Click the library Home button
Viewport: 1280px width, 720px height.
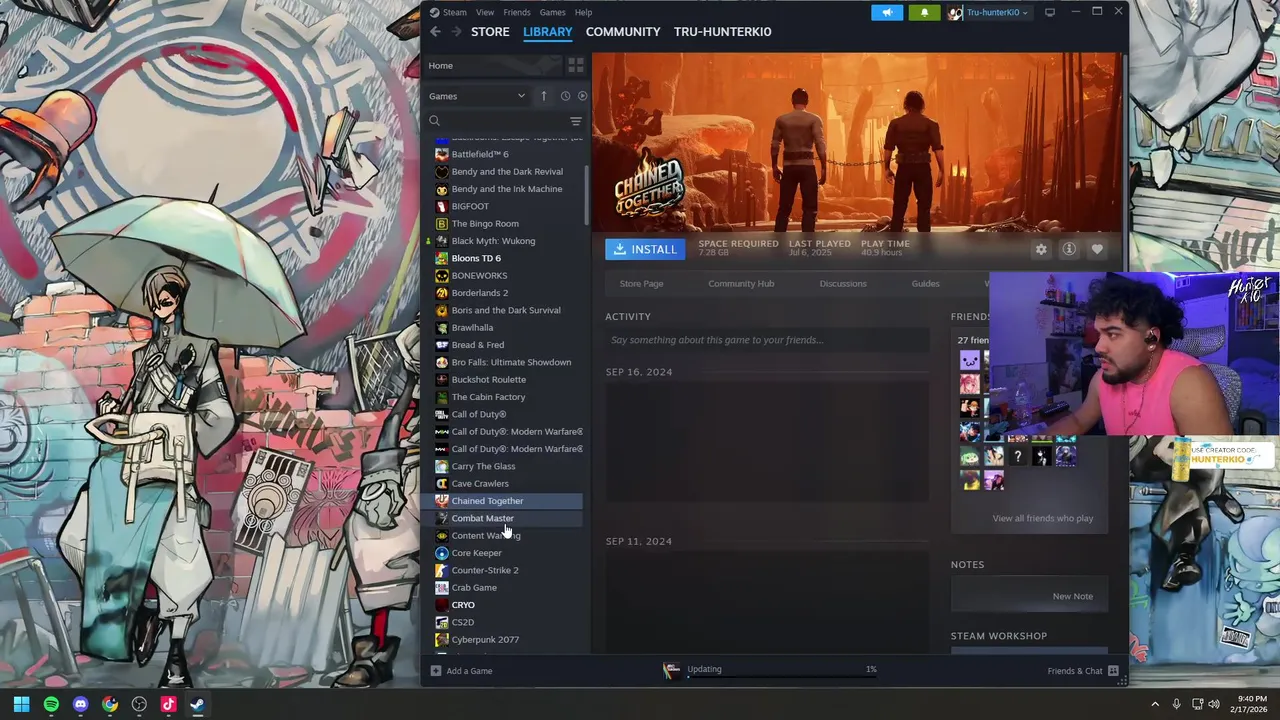pos(494,65)
